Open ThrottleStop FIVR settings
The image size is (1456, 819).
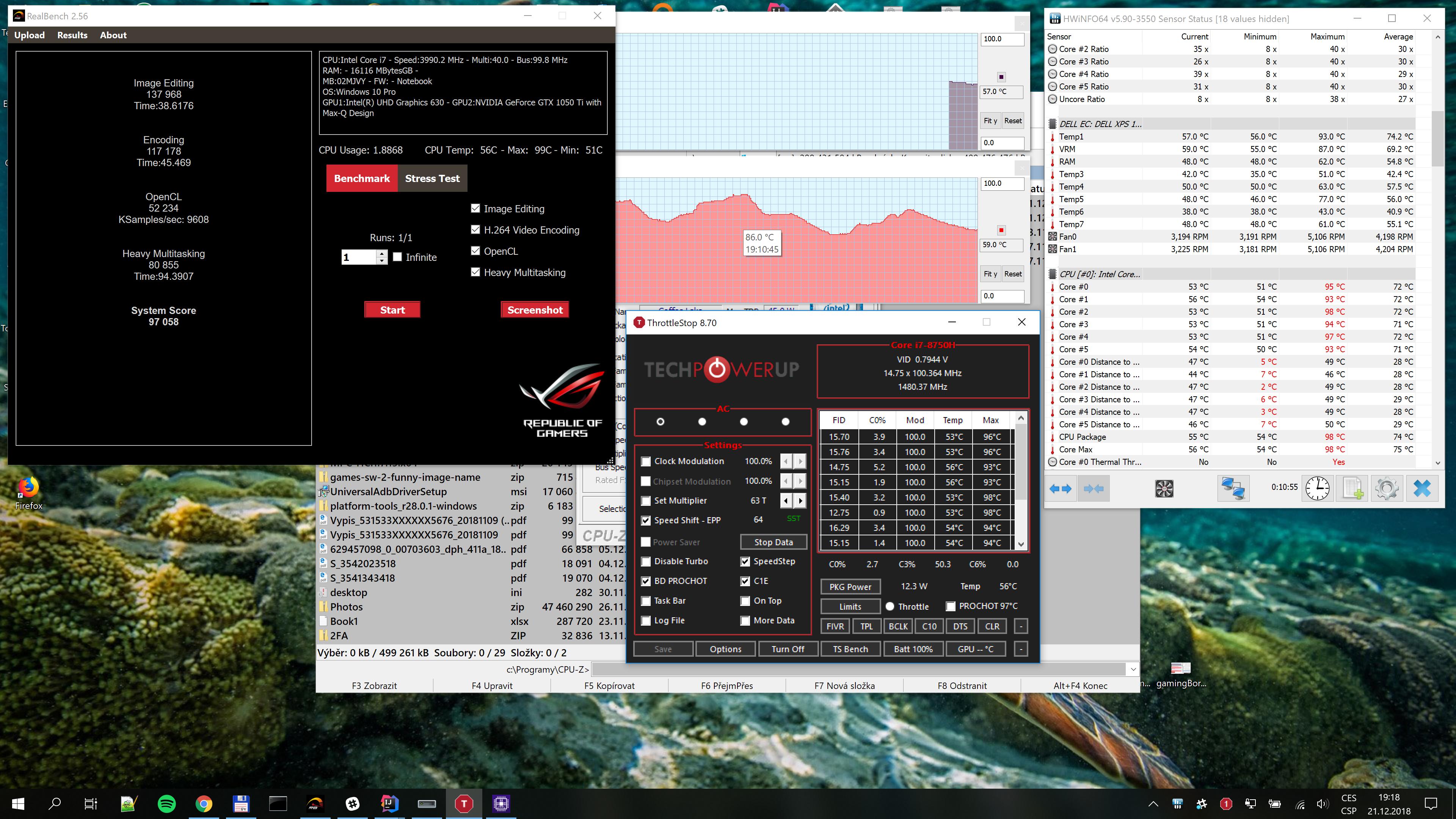835,626
